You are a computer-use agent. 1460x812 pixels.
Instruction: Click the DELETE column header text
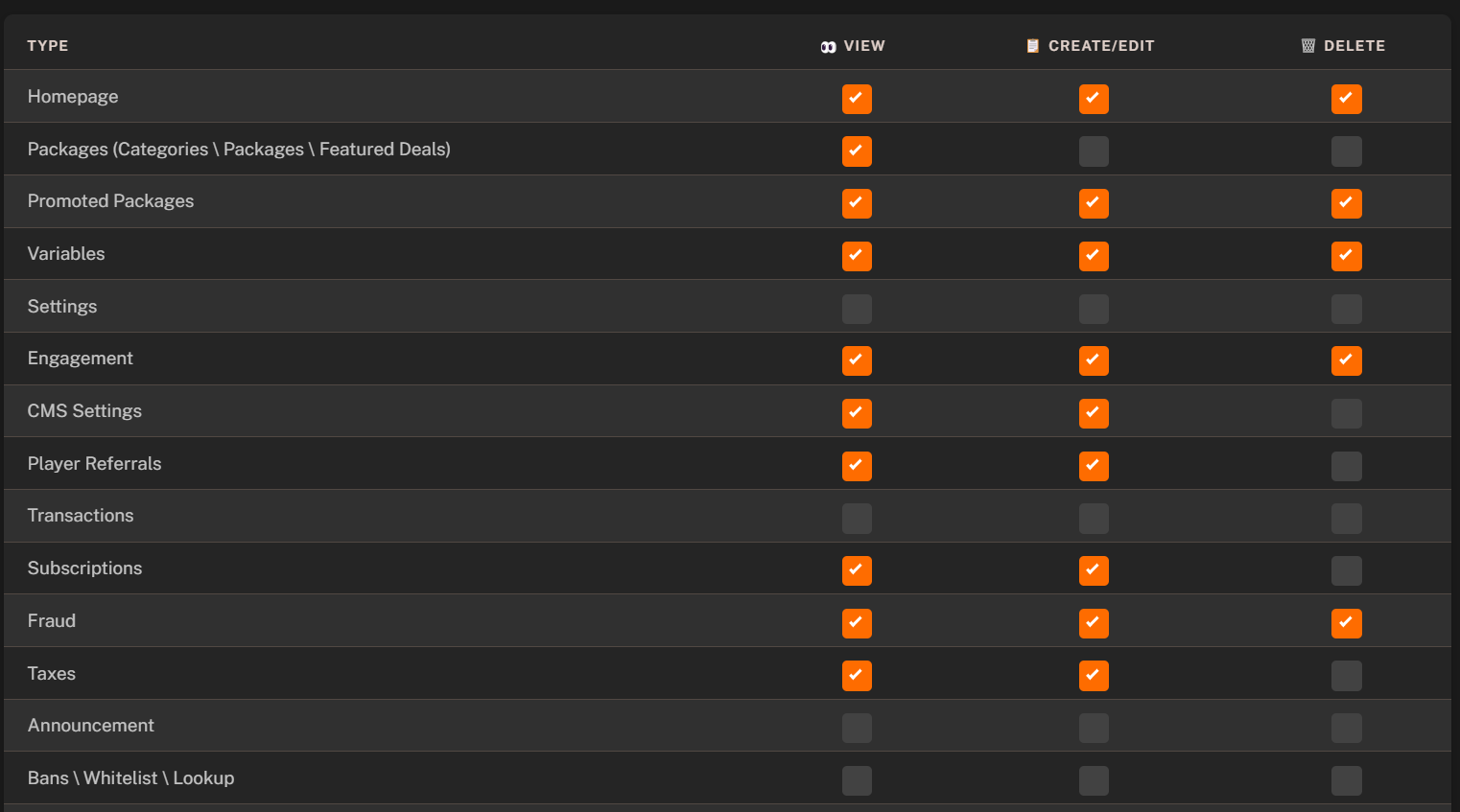[x=1354, y=46]
